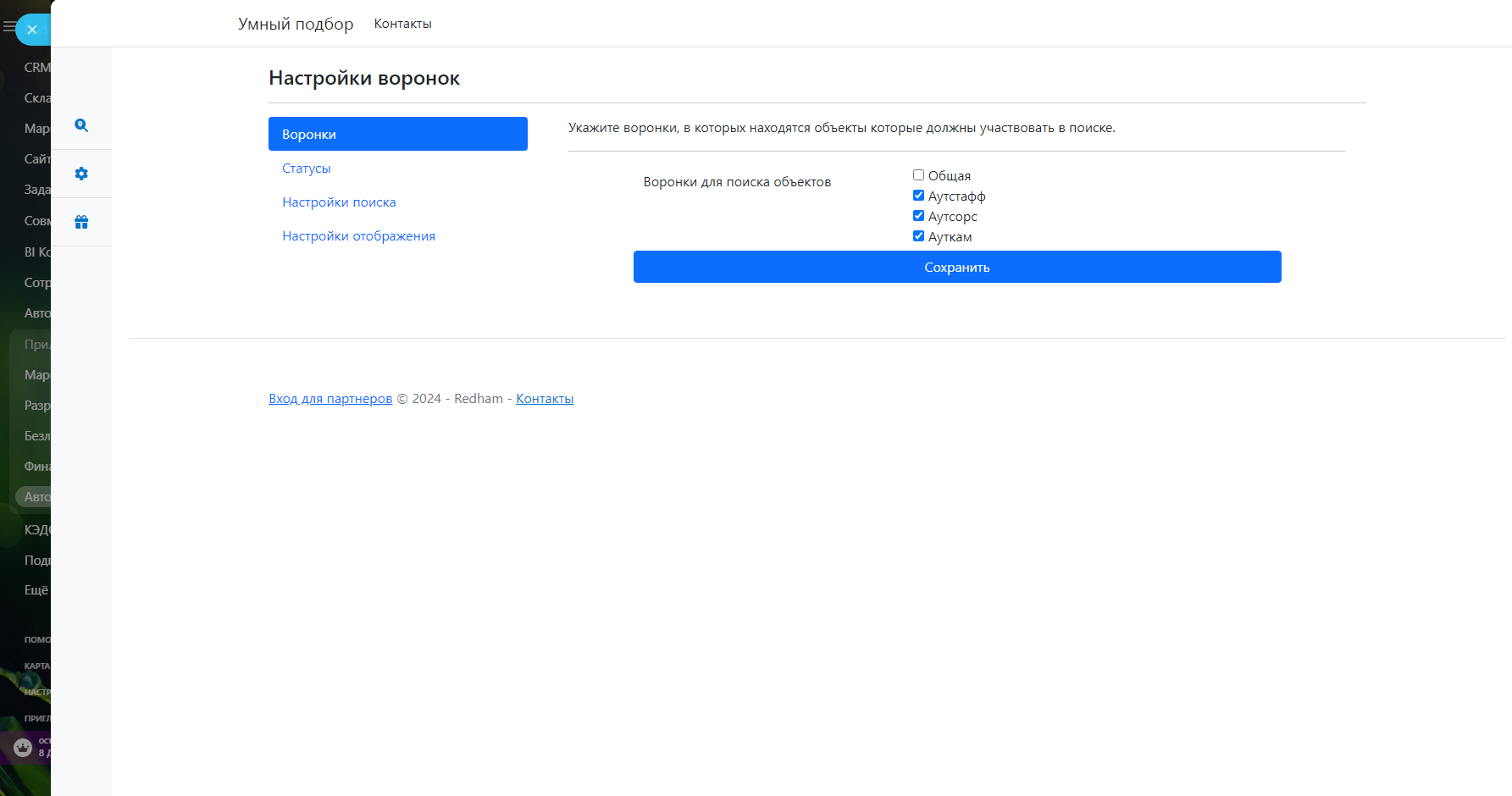Expand Ещё in the left sidebar

pos(36,590)
